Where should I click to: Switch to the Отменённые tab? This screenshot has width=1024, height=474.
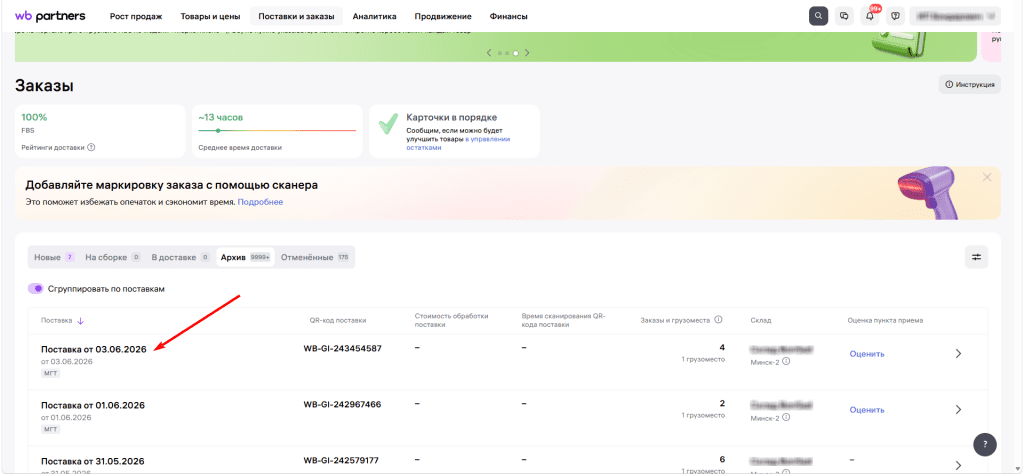click(315, 257)
